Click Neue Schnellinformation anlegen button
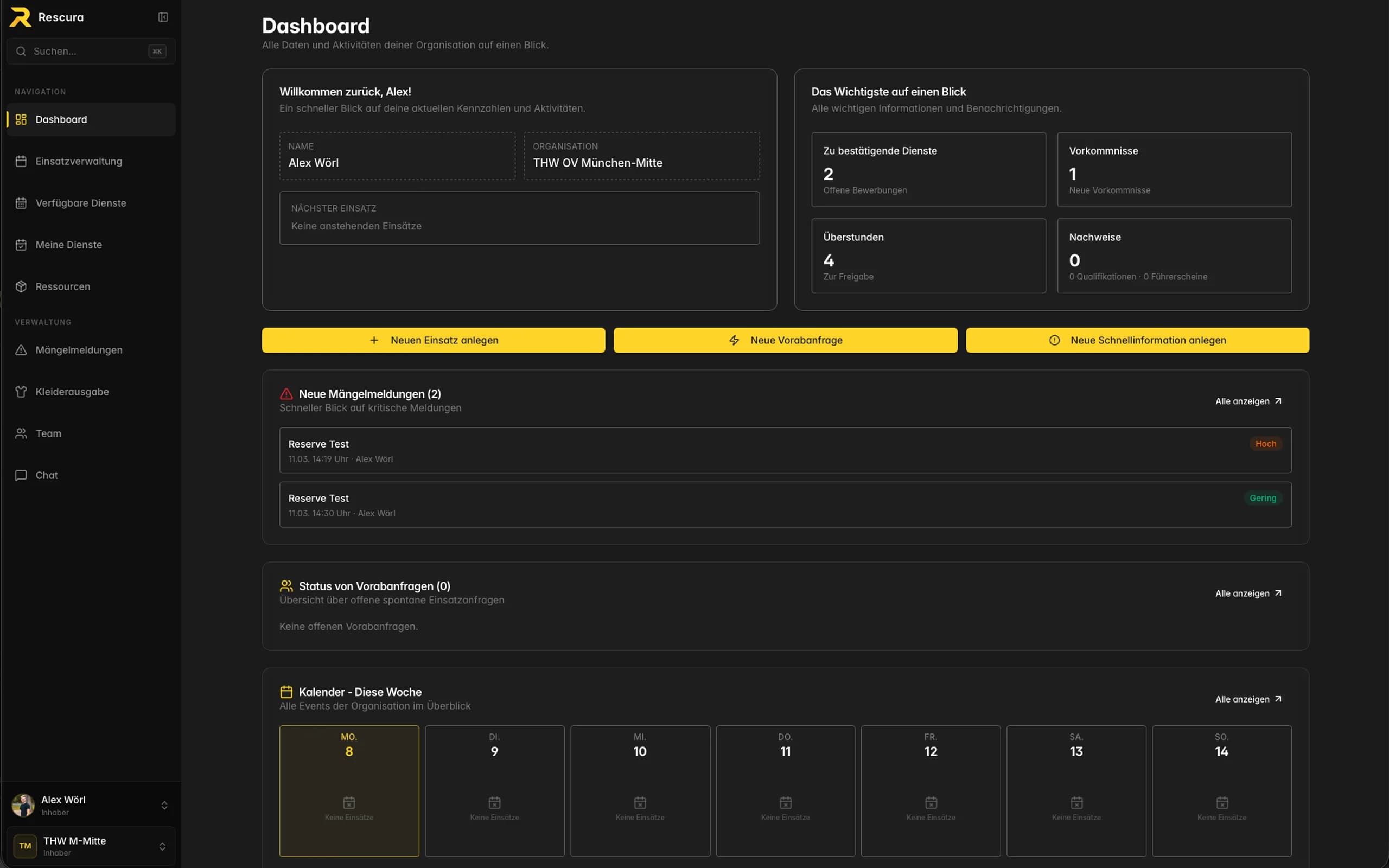 coord(1137,340)
